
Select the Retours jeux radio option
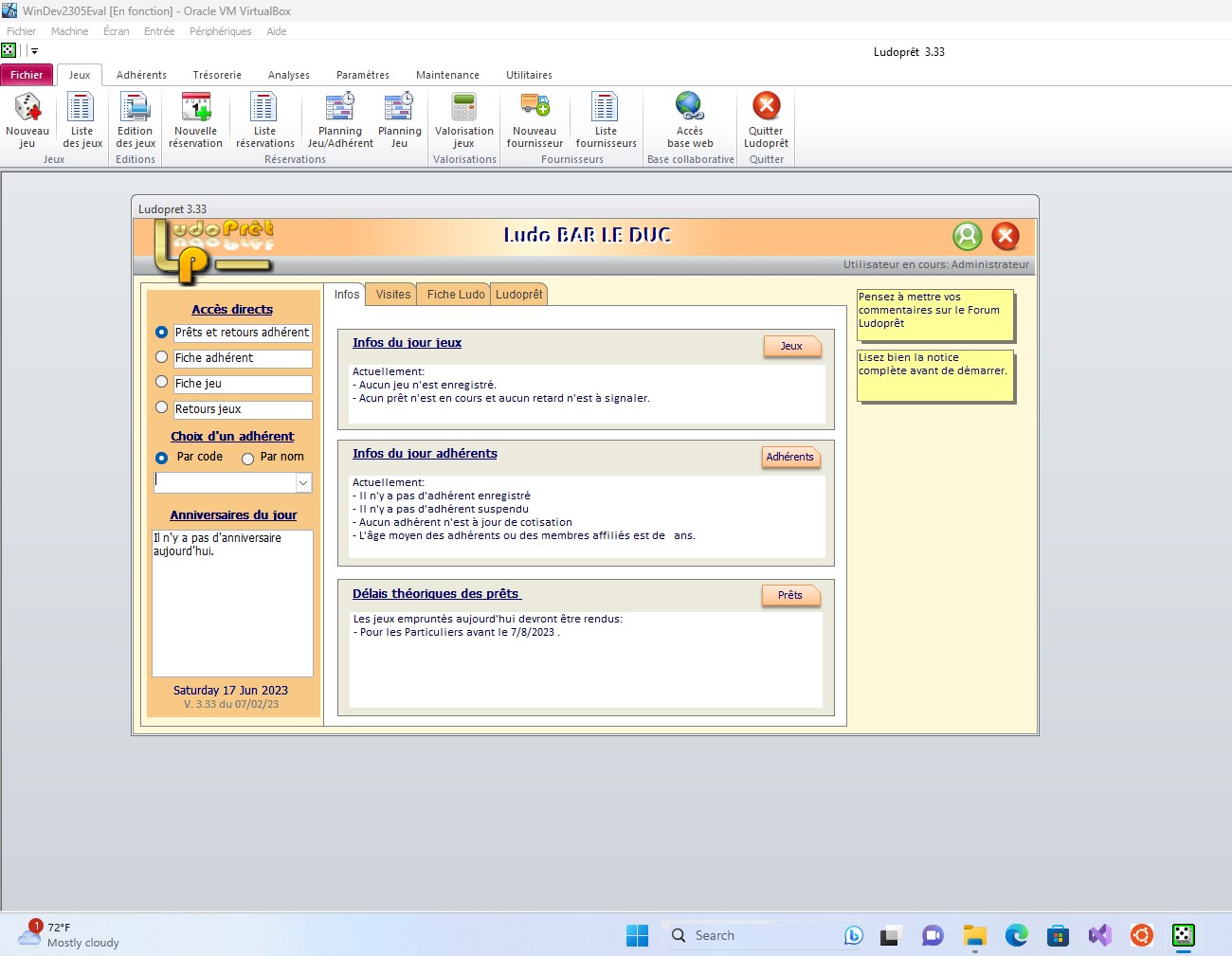click(x=161, y=407)
